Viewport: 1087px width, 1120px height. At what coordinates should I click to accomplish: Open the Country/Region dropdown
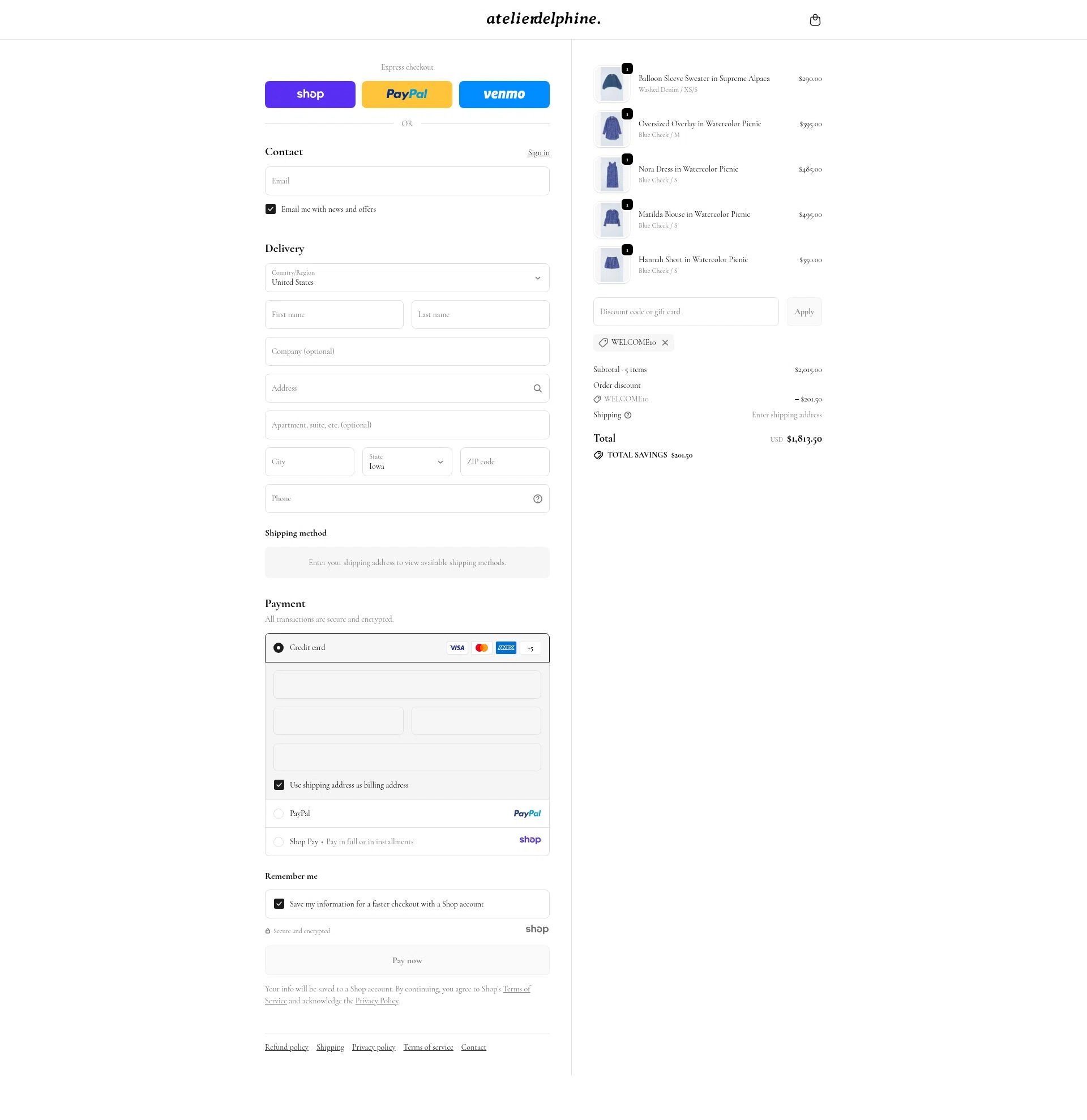406,277
